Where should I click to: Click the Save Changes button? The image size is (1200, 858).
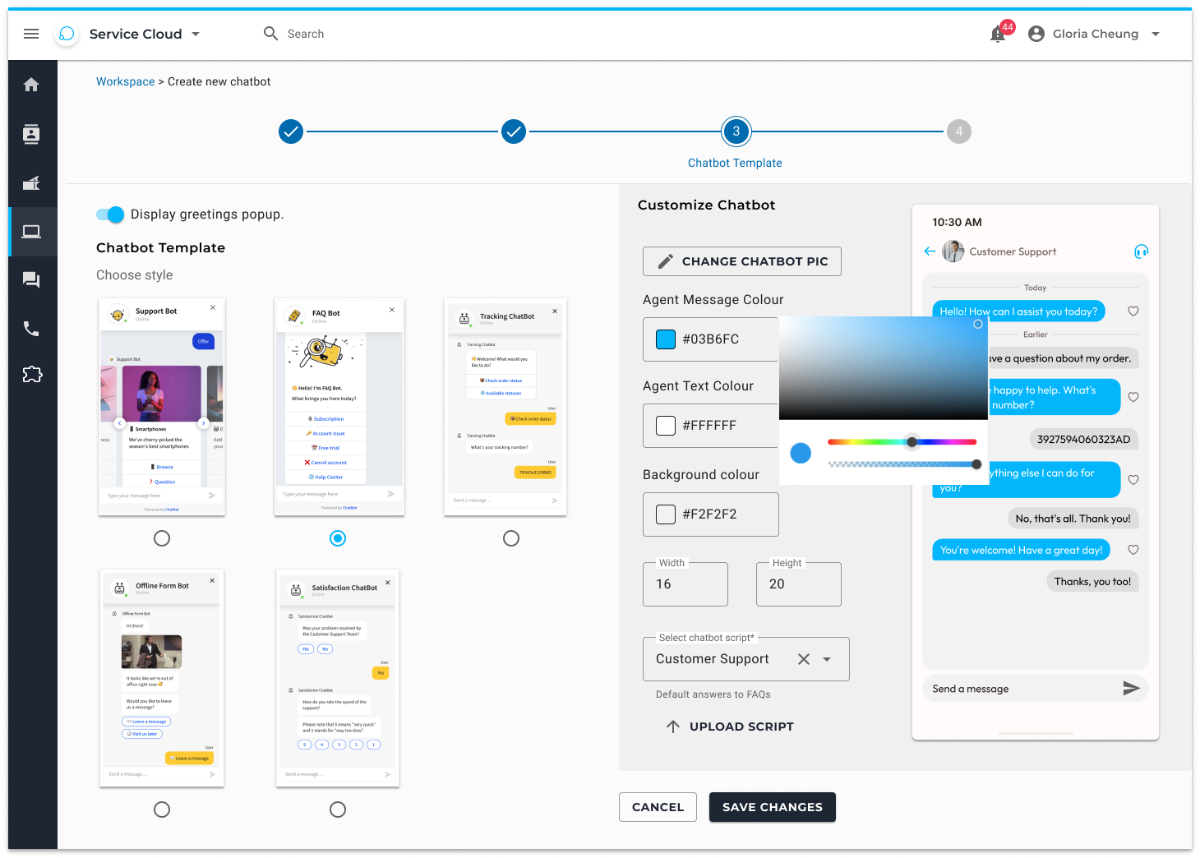(772, 807)
